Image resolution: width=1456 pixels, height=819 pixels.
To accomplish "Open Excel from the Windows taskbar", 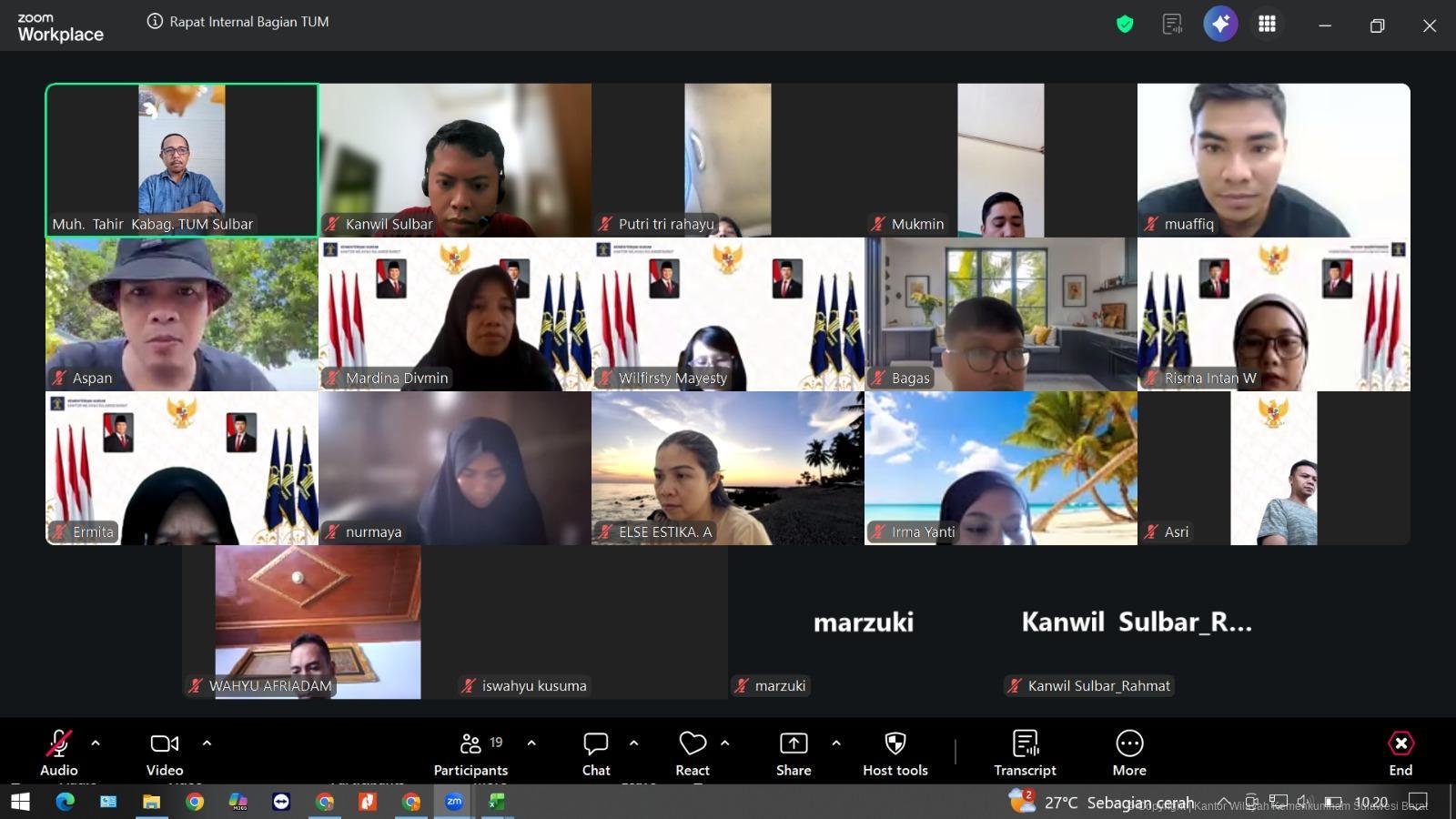I will pyautogui.click(x=496, y=802).
